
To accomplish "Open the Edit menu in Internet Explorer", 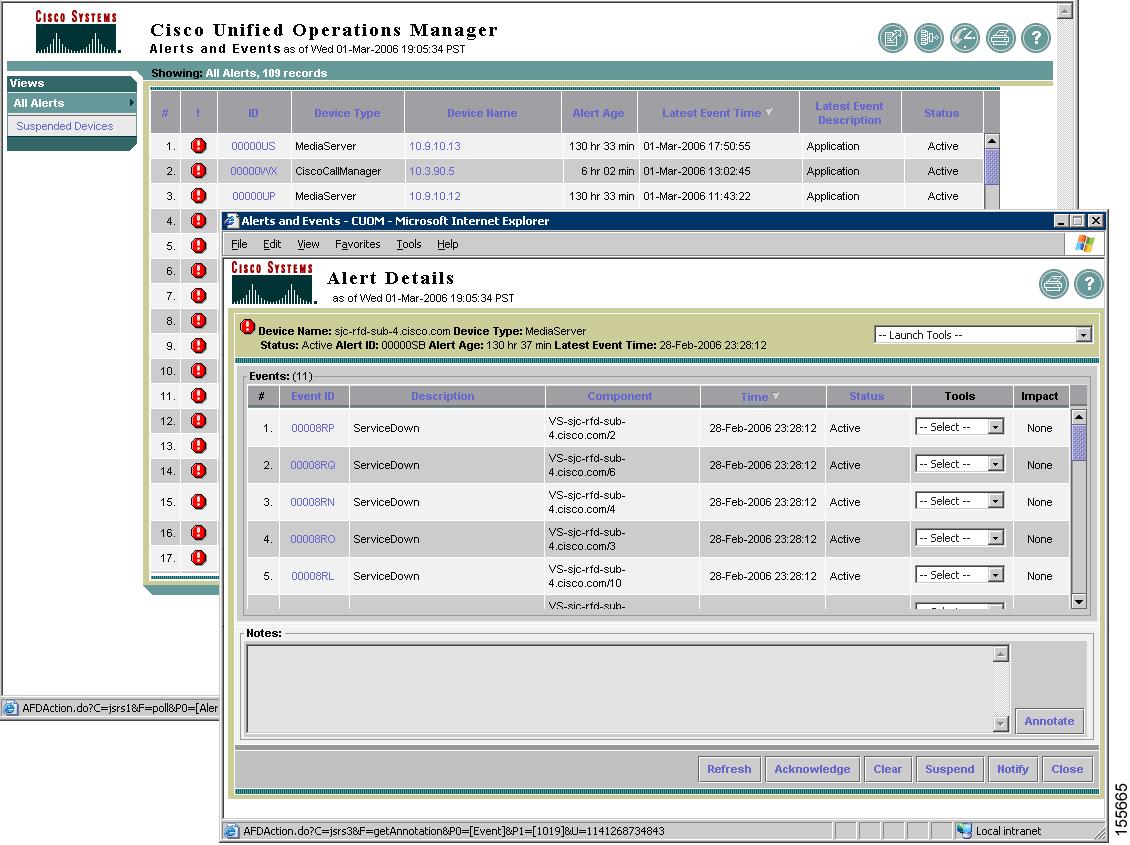I will pos(272,244).
